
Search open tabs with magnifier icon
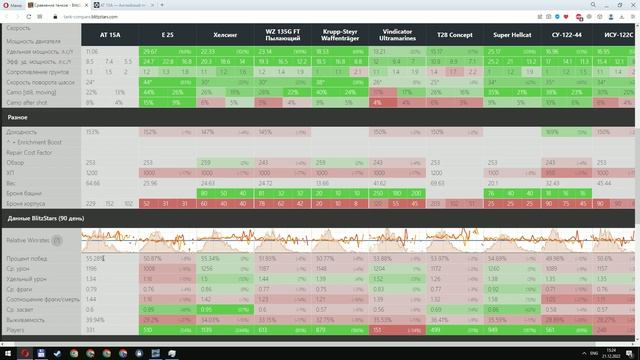tap(593, 5)
